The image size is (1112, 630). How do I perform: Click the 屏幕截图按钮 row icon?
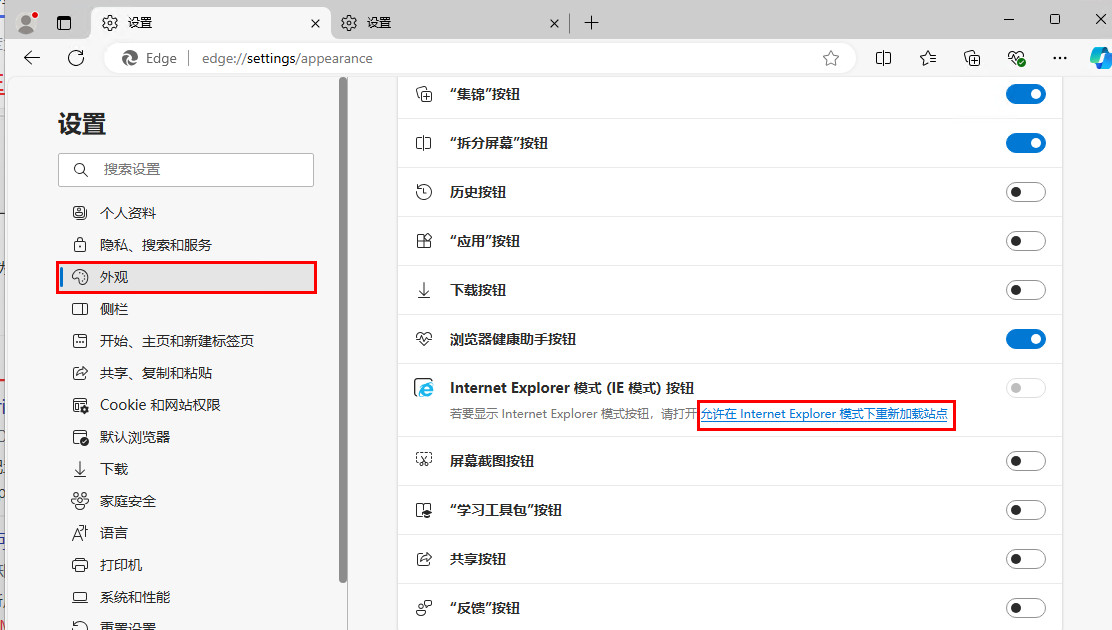click(424, 460)
